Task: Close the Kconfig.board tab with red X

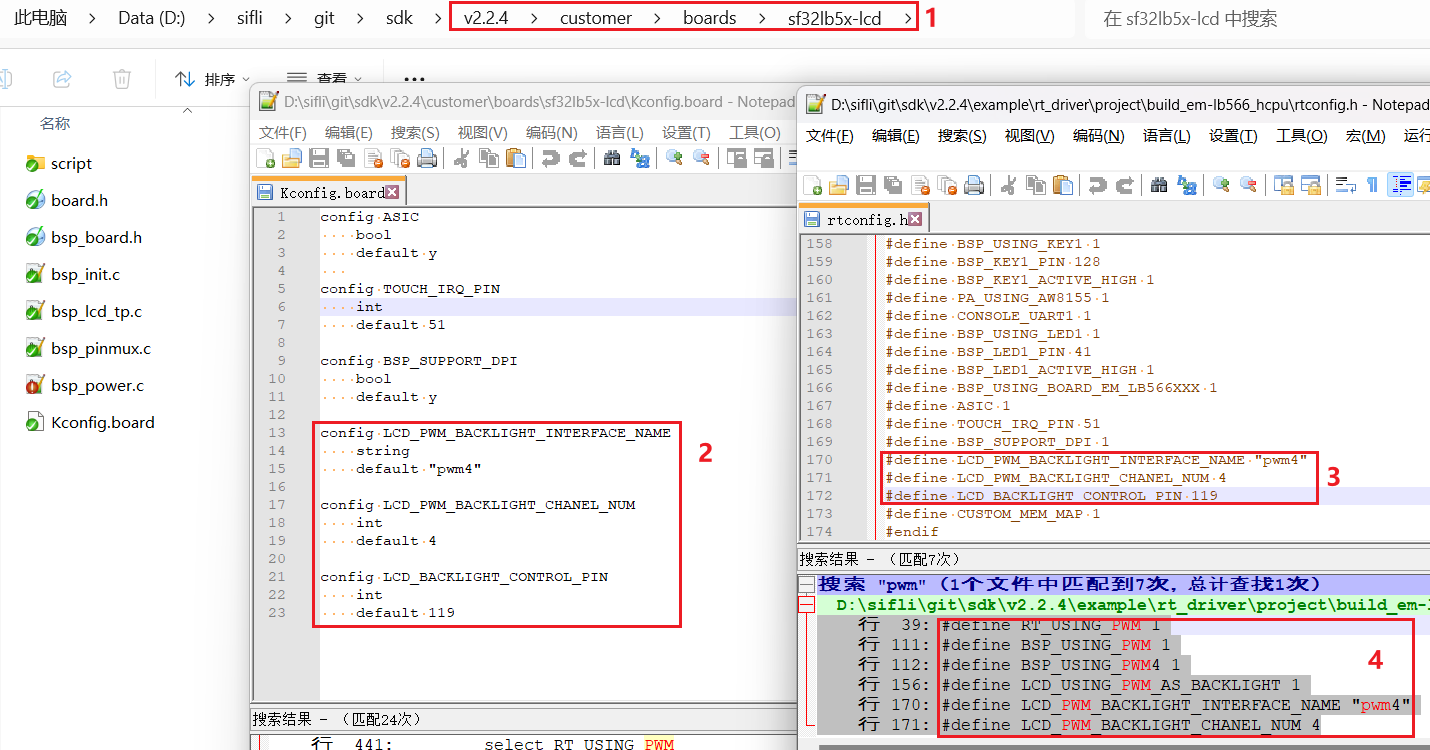Action: point(392,192)
